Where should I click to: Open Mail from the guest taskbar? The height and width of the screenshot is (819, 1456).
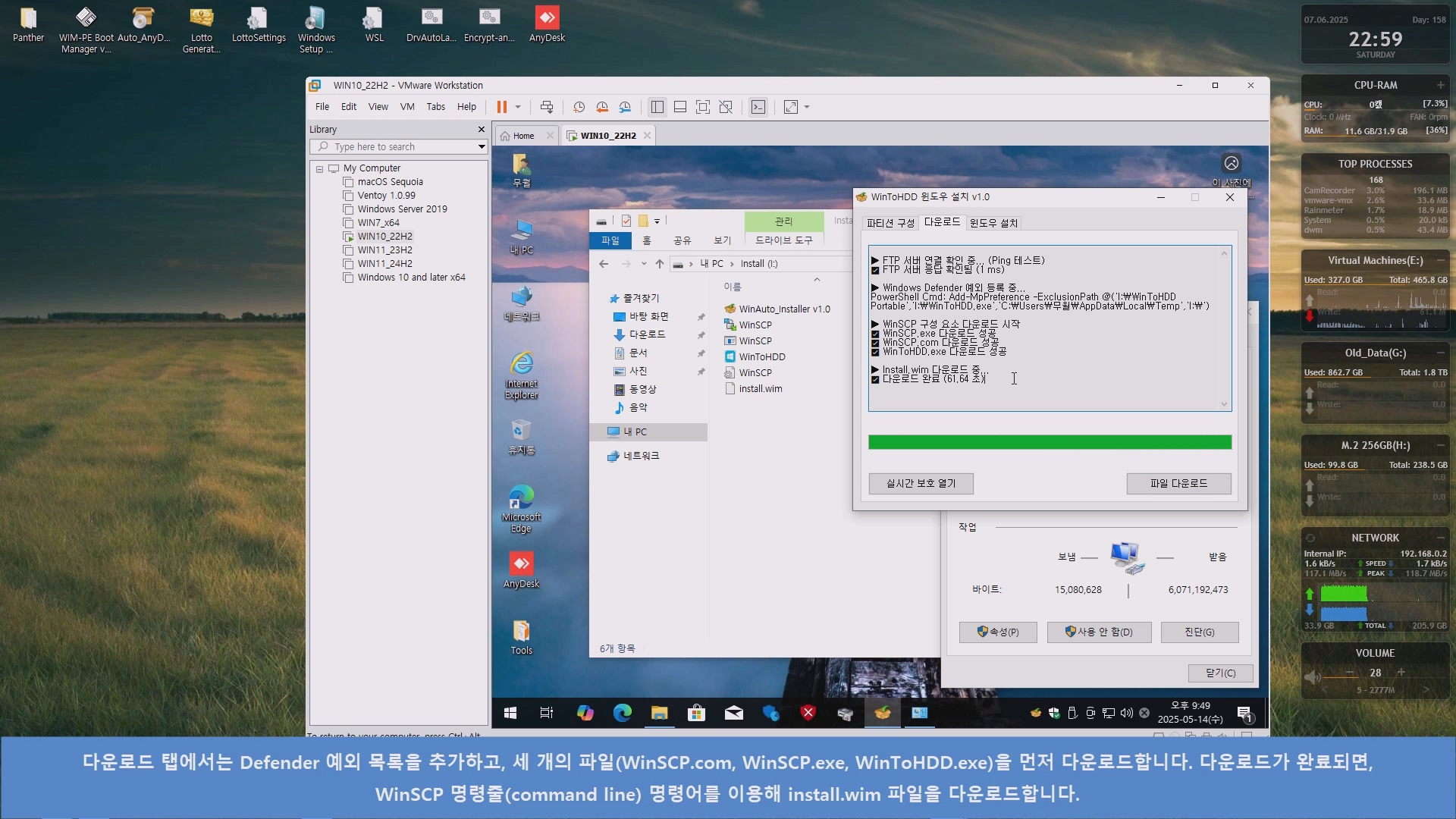[x=733, y=713]
